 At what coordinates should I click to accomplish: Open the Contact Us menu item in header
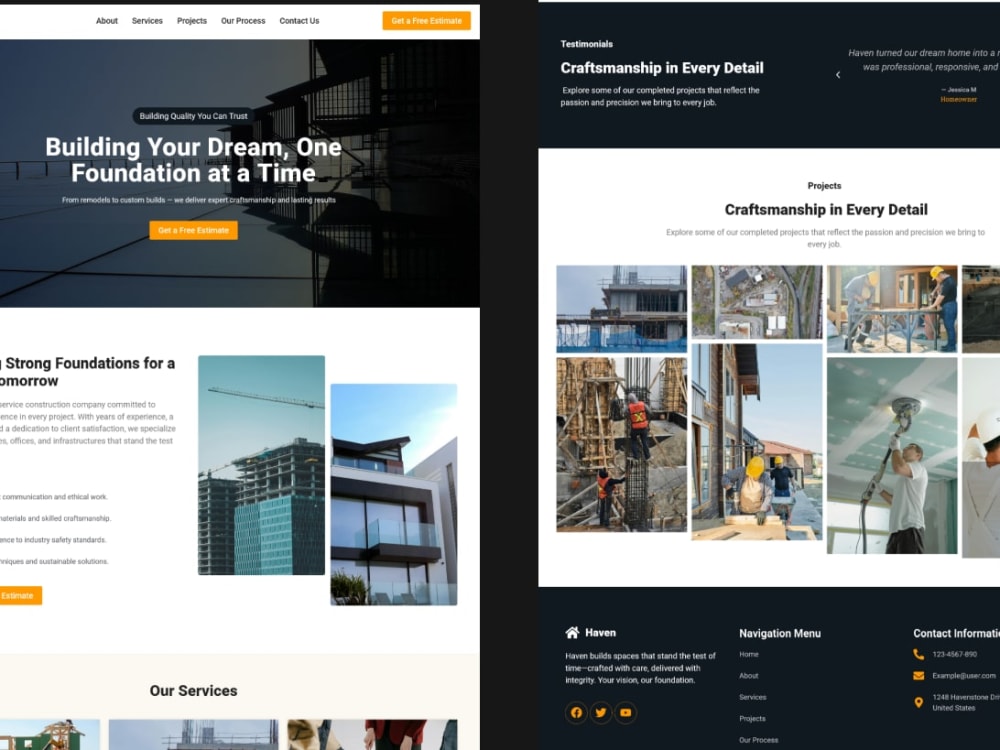pyautogui.click(x=299, y=21)
